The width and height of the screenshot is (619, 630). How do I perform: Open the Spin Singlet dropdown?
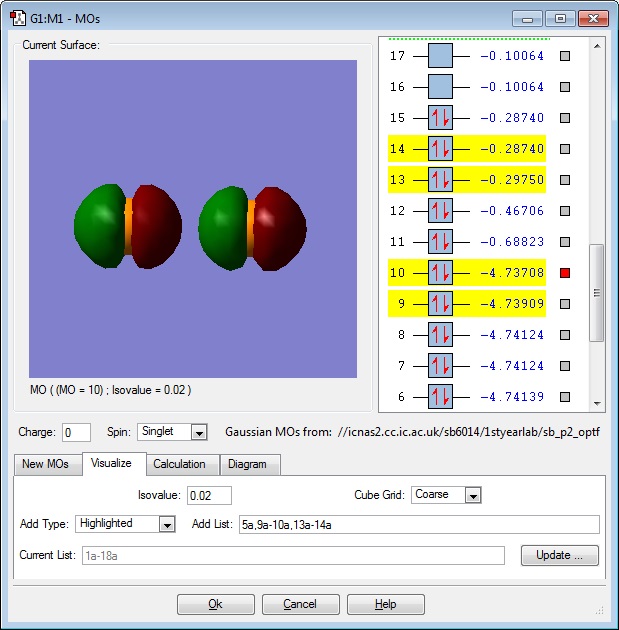click(199, 433)
